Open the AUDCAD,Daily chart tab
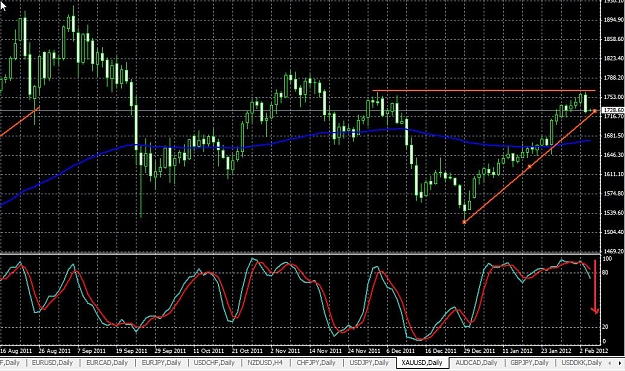 [x=476, y=363]
